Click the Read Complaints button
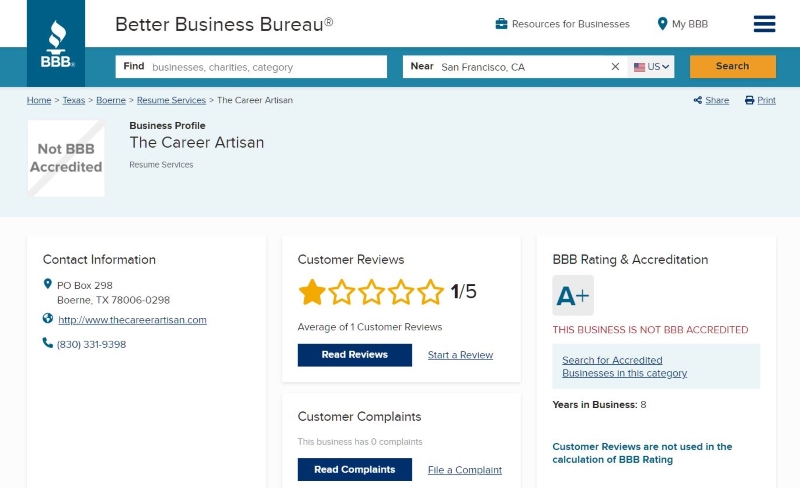Image resolution: width=800 pixels, height=488 pixels. (355, 470)
